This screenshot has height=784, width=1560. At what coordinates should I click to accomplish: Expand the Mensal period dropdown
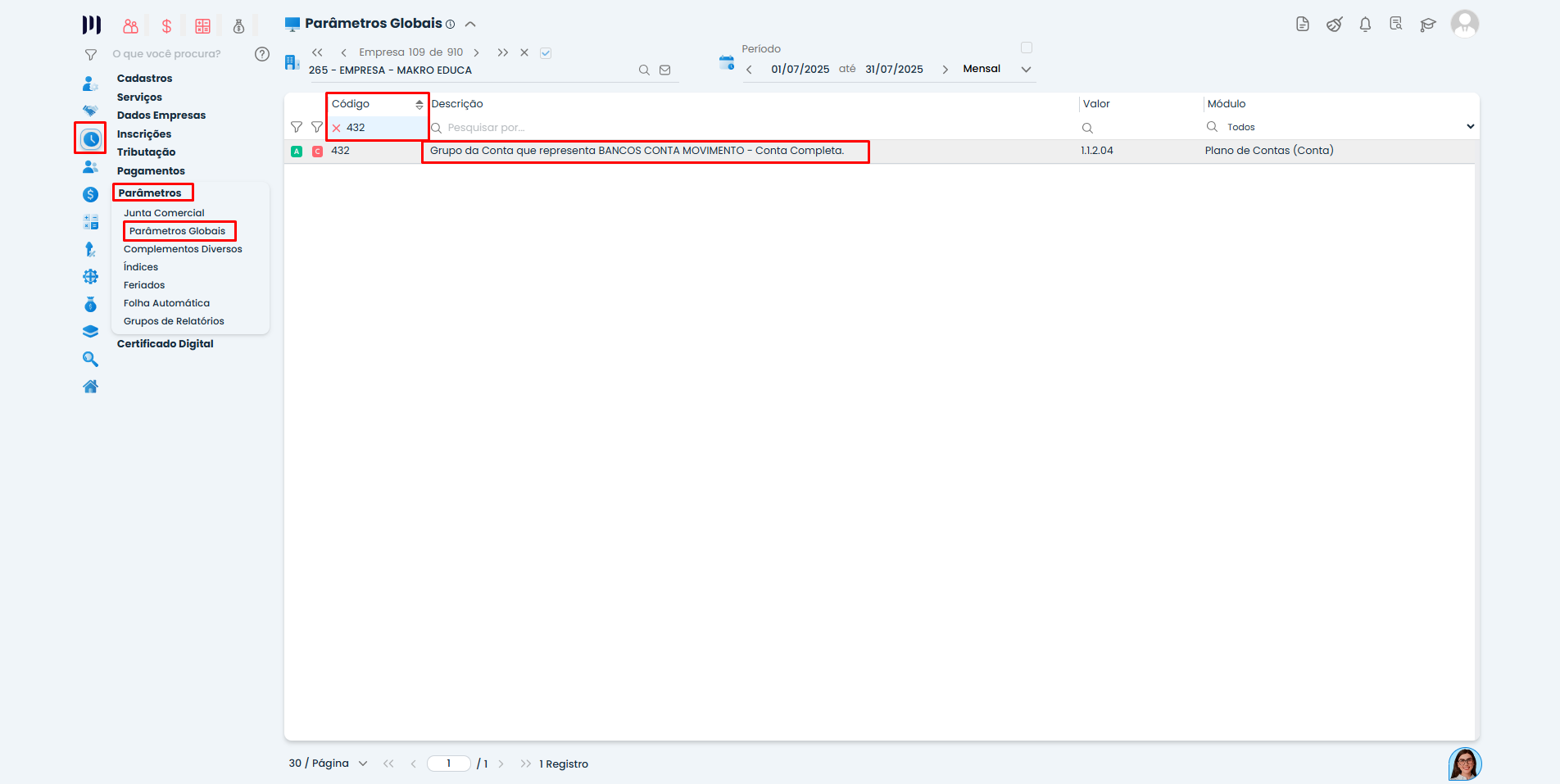1026,70
